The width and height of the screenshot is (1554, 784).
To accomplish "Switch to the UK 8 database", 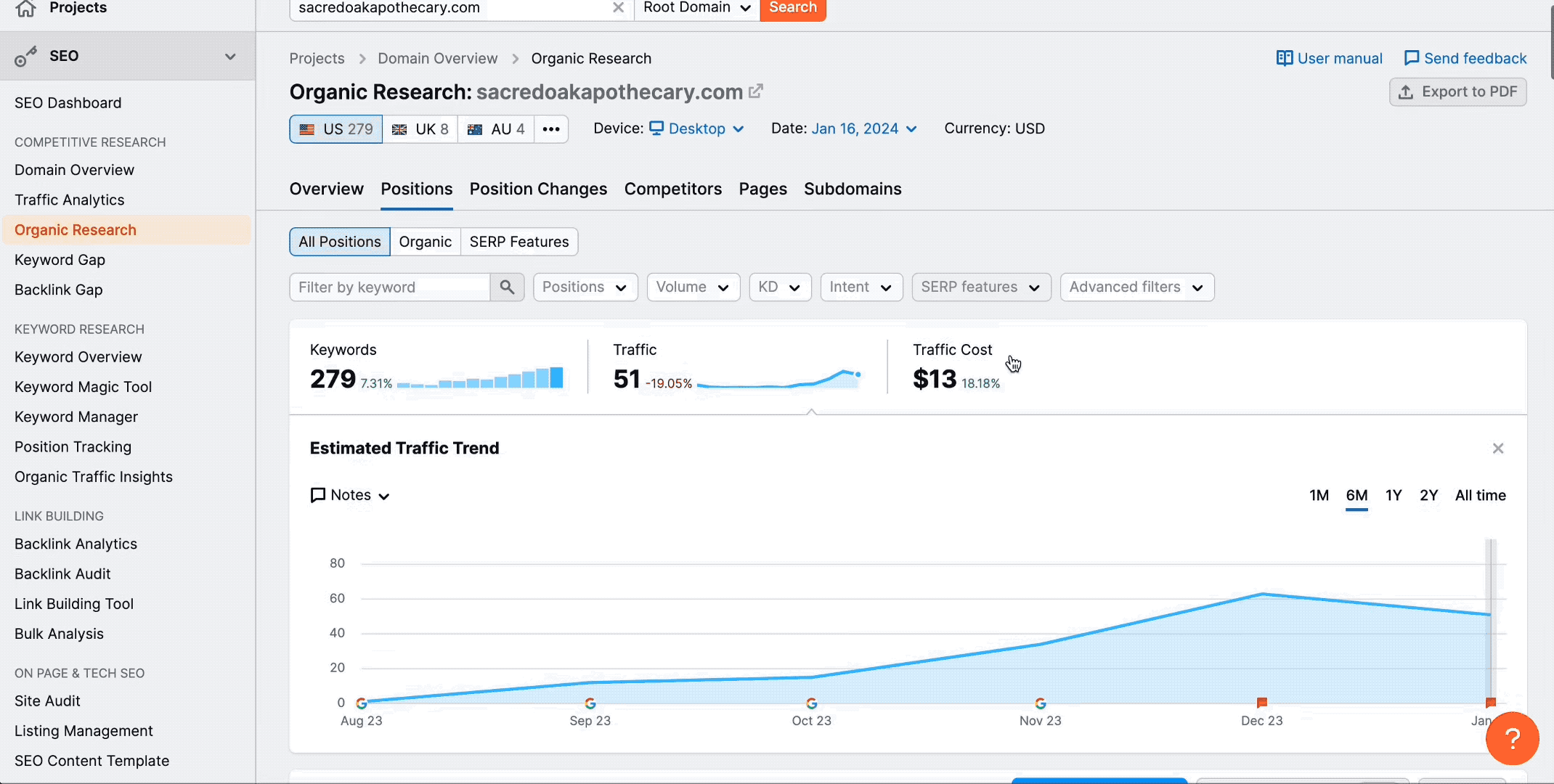I will click(x=420, y=129).
